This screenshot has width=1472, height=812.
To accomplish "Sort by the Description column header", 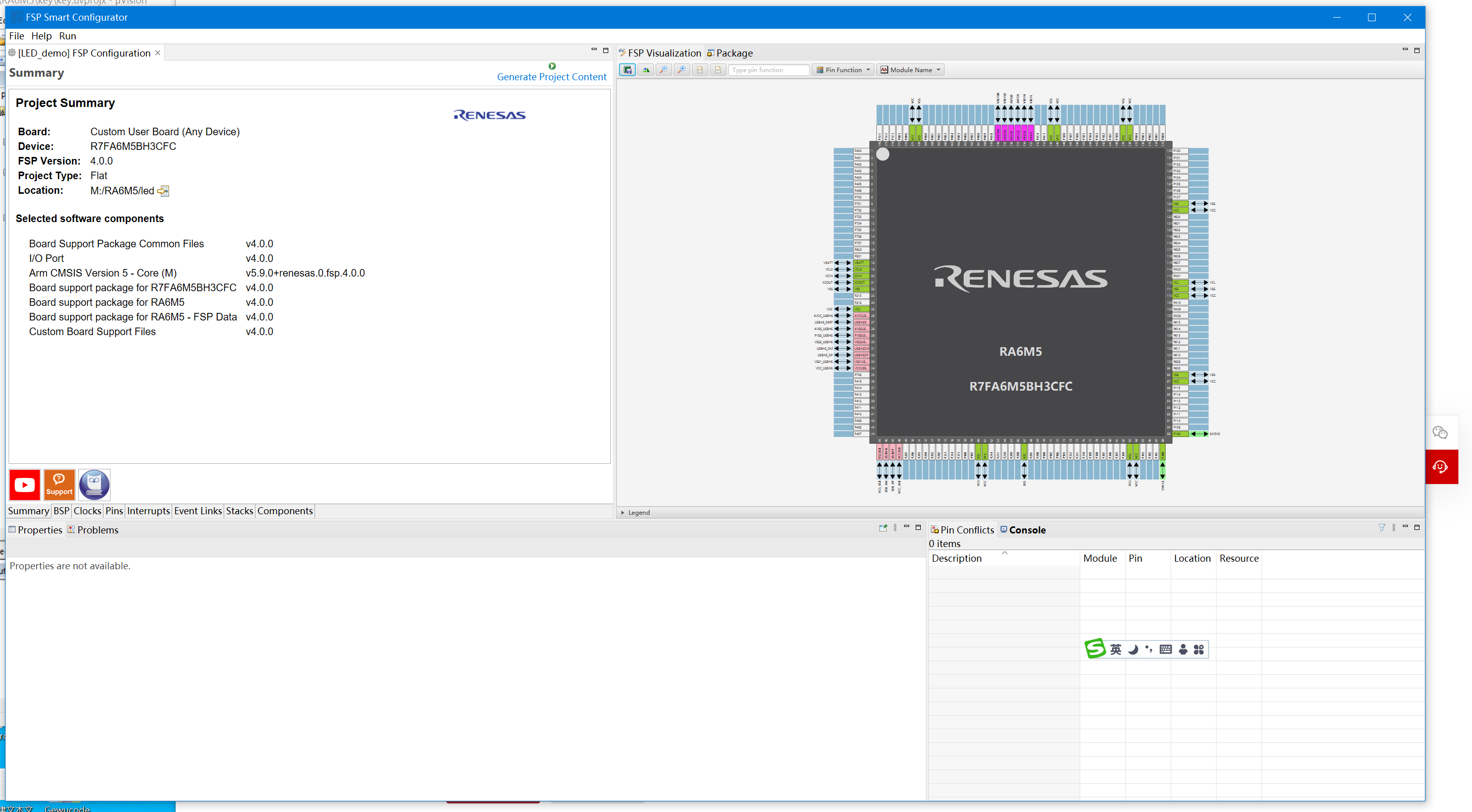I will pos(1004,558).
